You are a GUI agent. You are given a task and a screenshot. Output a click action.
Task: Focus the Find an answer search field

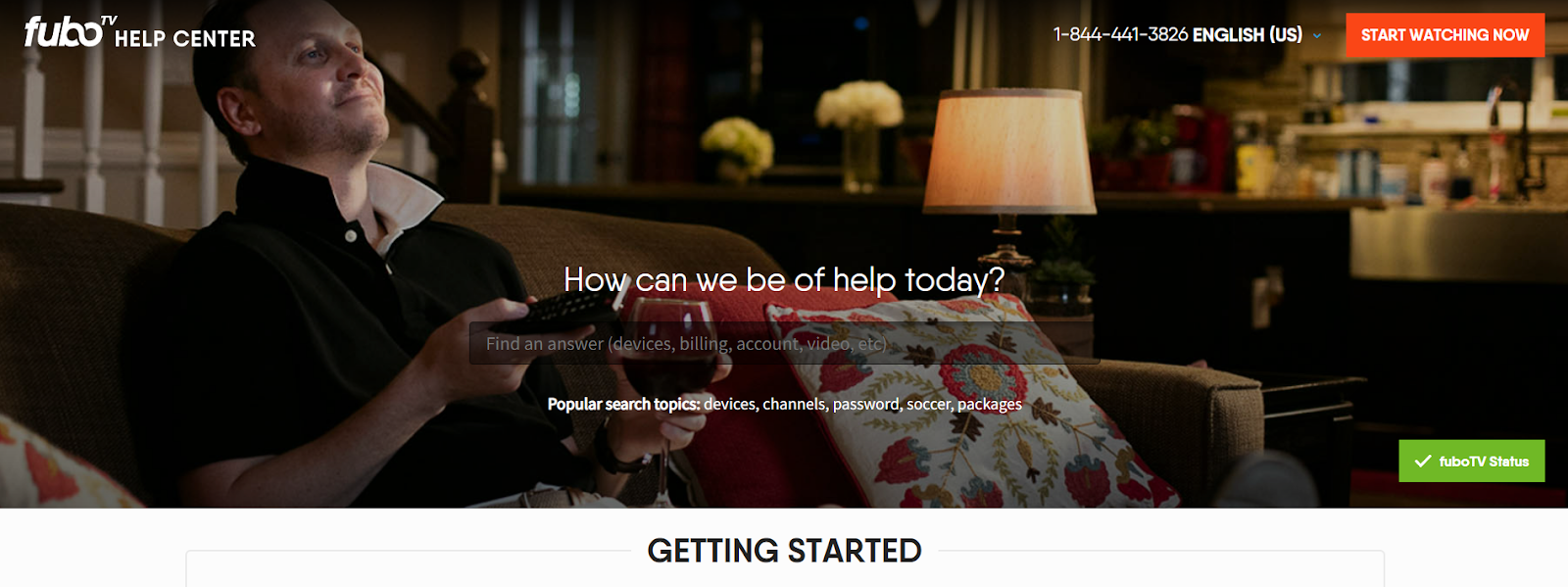pos(784,344)
